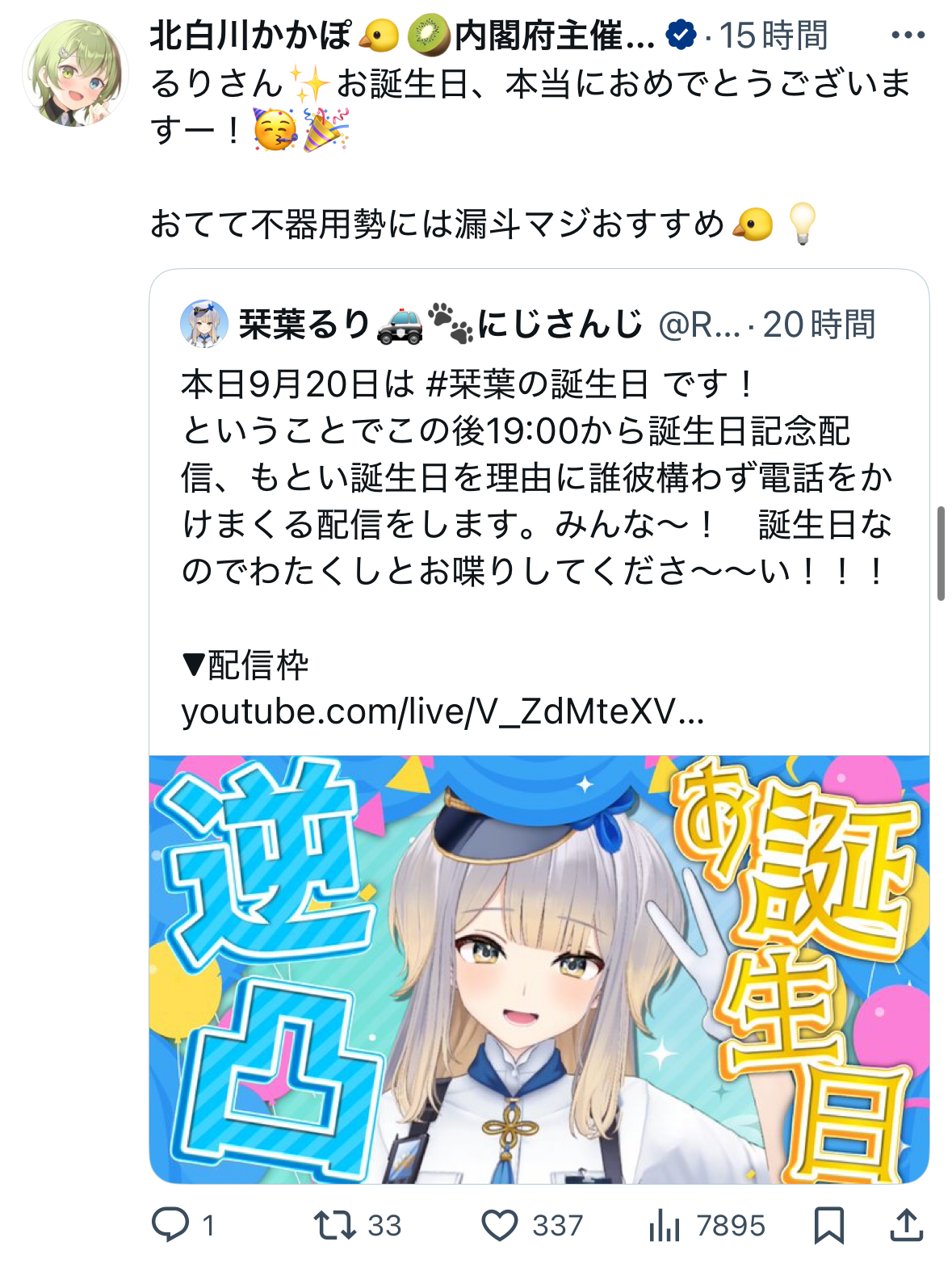This screenshot has height=1267, width=952.
Task: Tap the share upload icon
Action: pyautogui.click(x=907, y=1224)
